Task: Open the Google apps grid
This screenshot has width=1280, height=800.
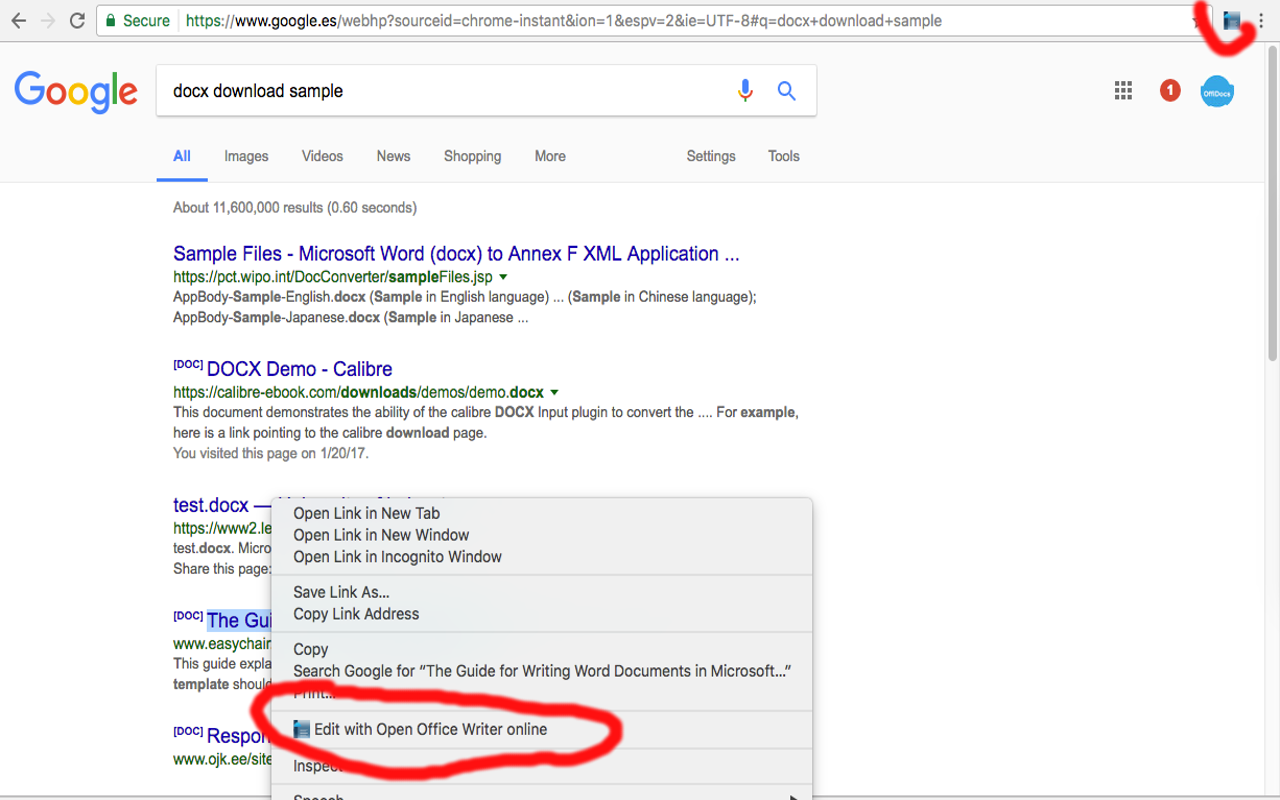Action: [1123, 90]
